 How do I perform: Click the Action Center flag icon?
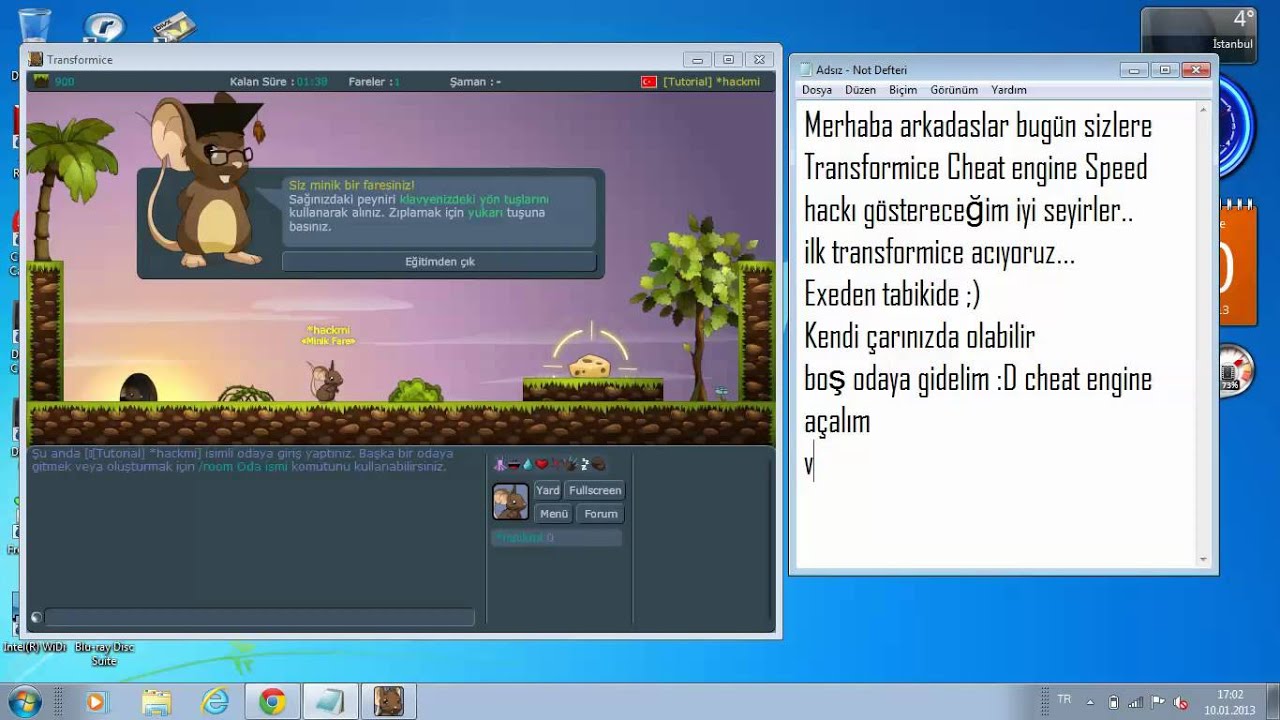coord(1158,702)
